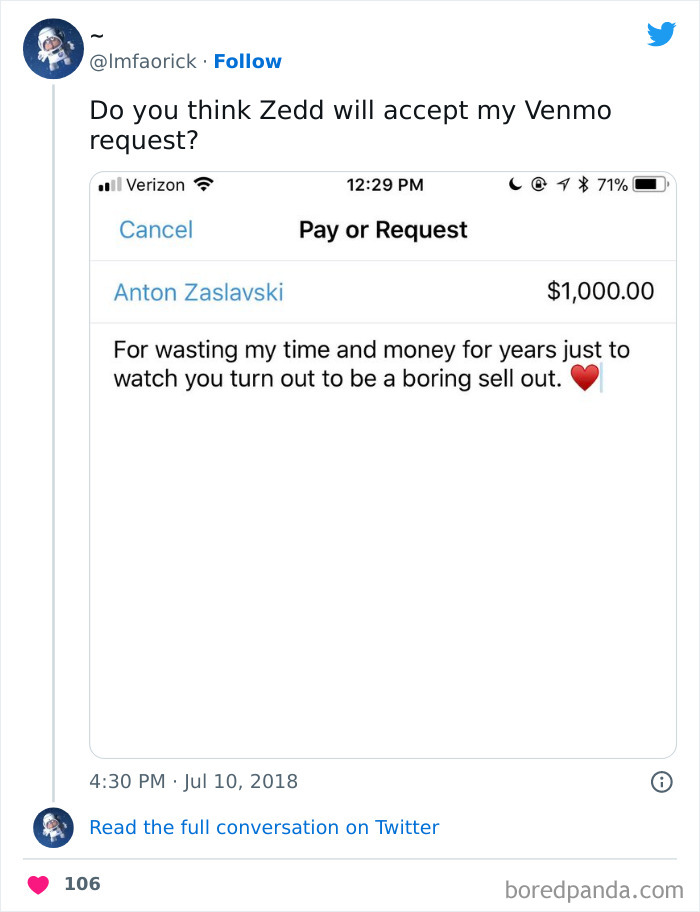
Task: Open the @lmfaorick handle link
Action: [143, 61]
